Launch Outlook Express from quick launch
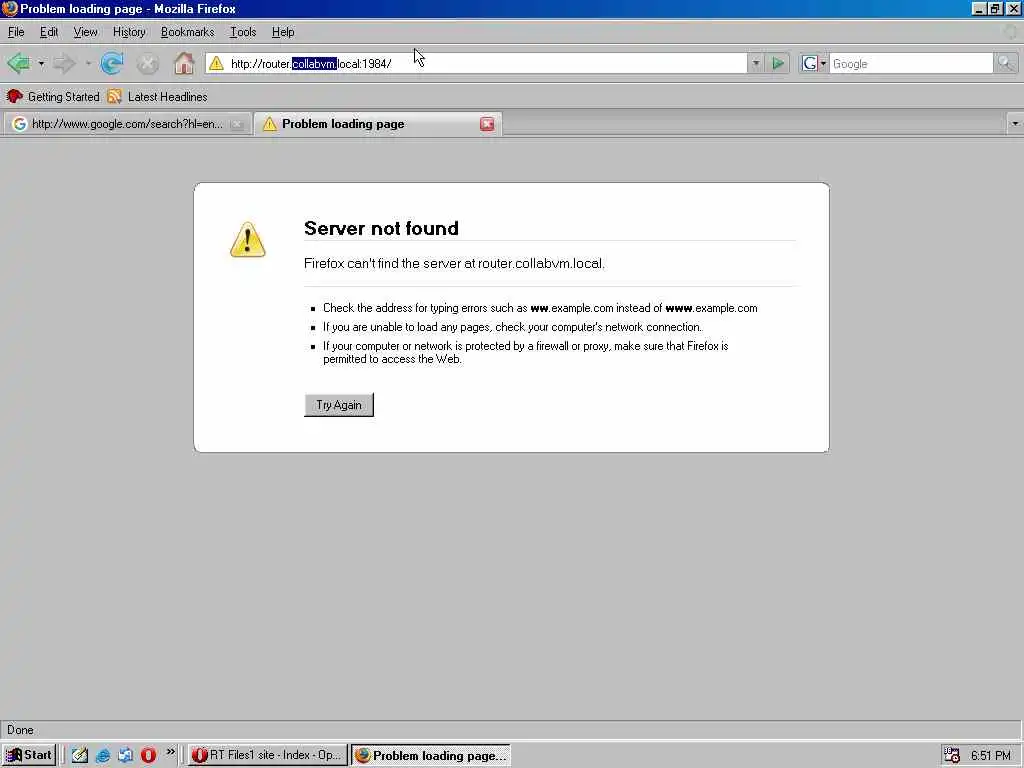Image resolution: width=1024 pixels, height=768 pixels. coord(125,755)
